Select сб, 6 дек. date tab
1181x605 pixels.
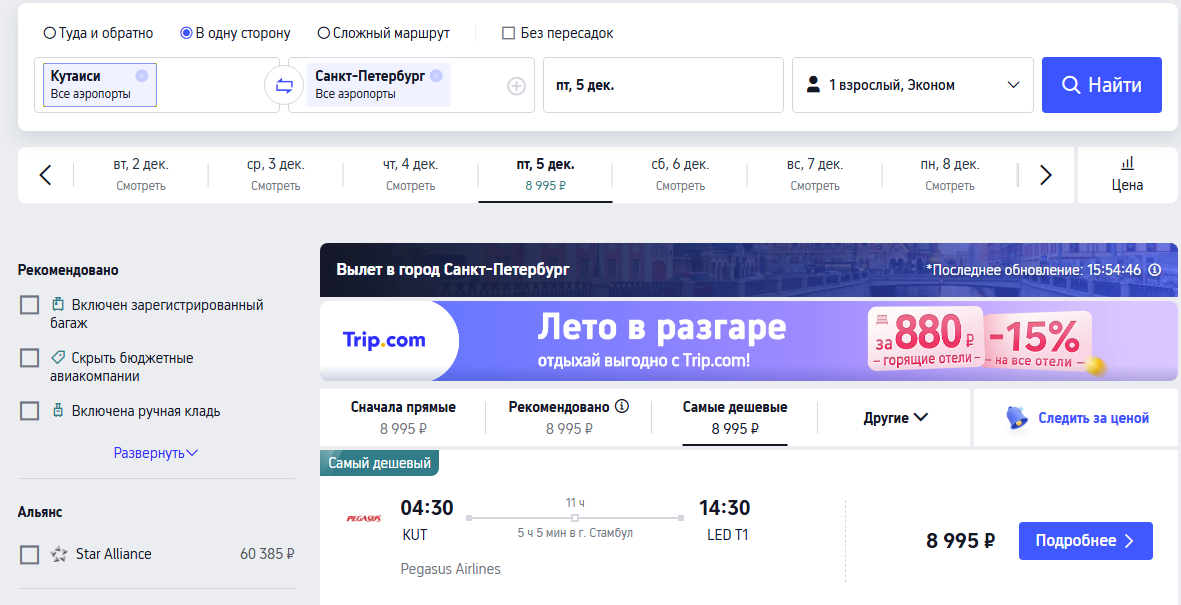[680, 175]
